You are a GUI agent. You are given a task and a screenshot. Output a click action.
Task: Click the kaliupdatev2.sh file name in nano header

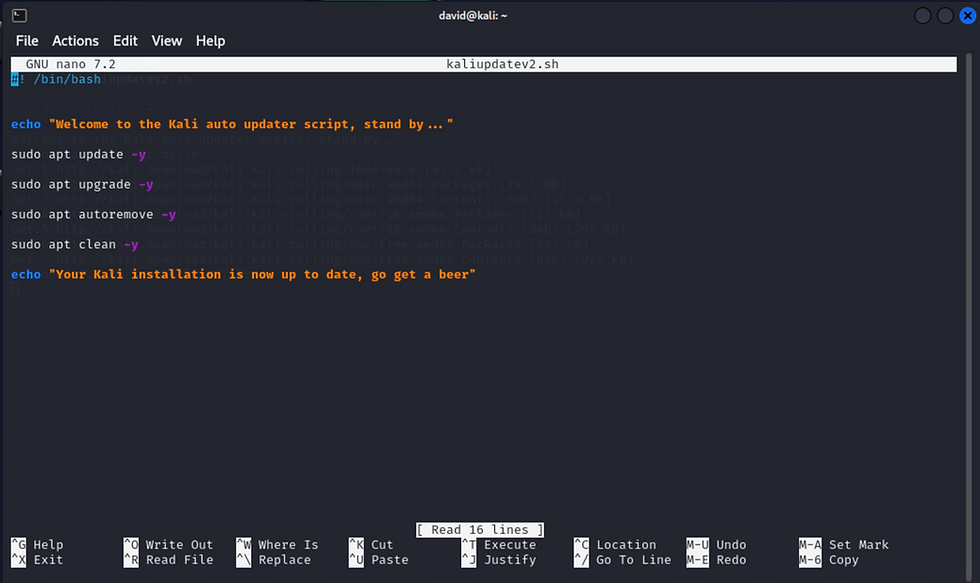(502, 64)
